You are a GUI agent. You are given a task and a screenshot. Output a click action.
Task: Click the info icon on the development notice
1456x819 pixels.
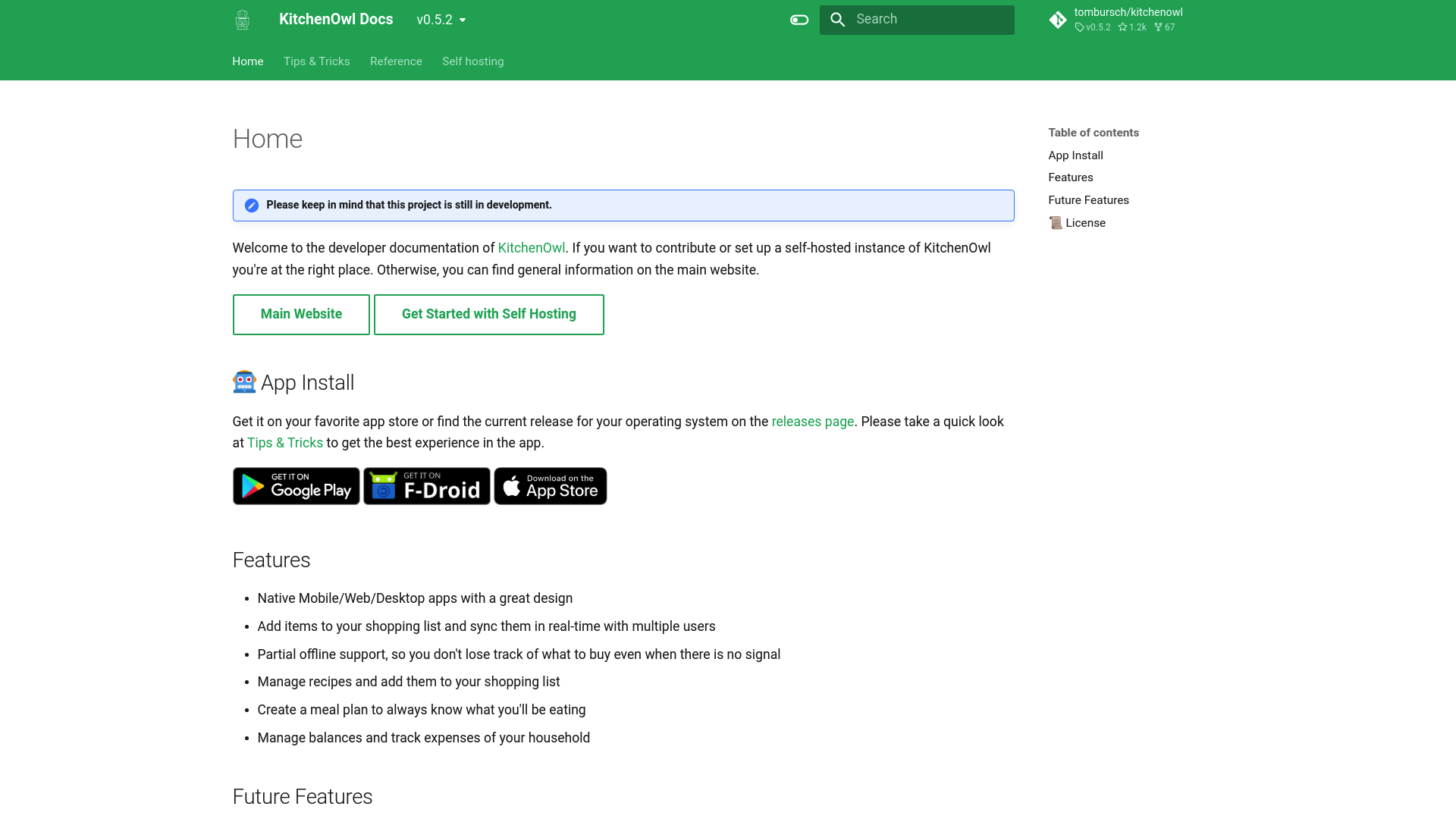coord(252,205)
